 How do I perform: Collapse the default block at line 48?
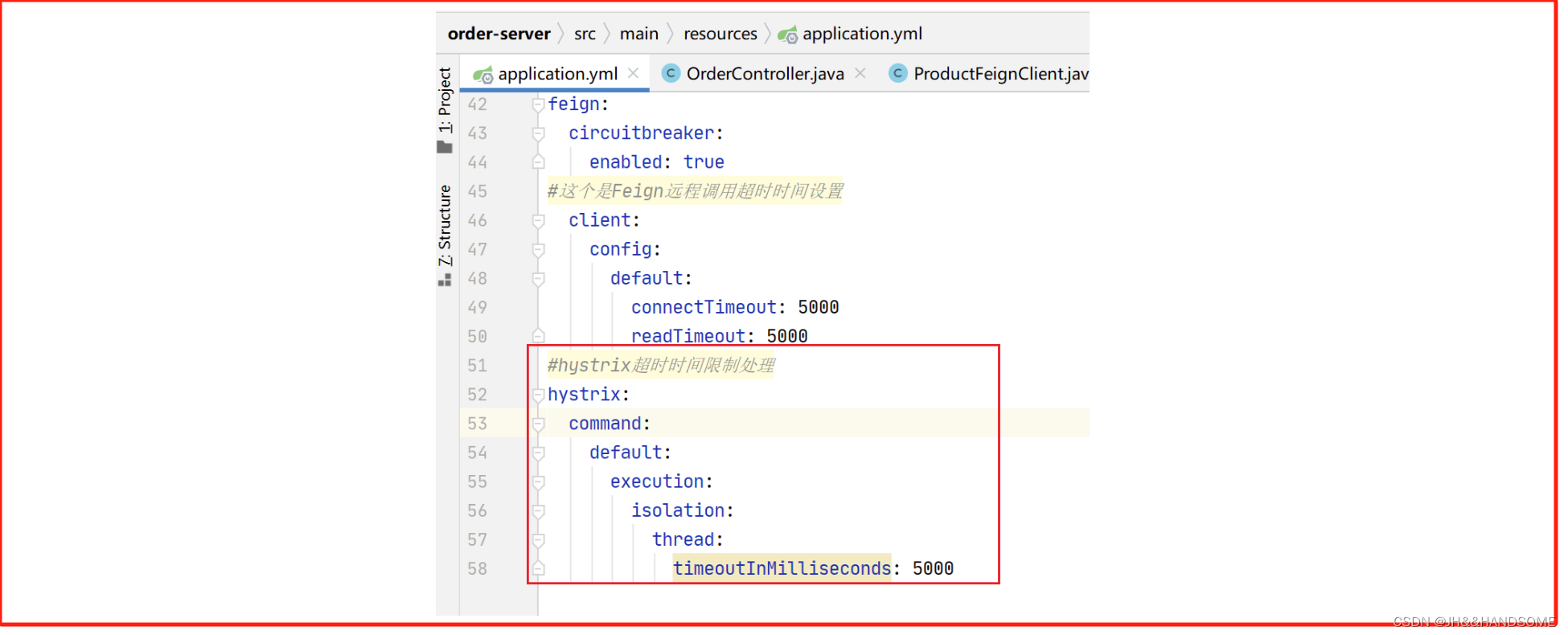[x=538, y=278]
